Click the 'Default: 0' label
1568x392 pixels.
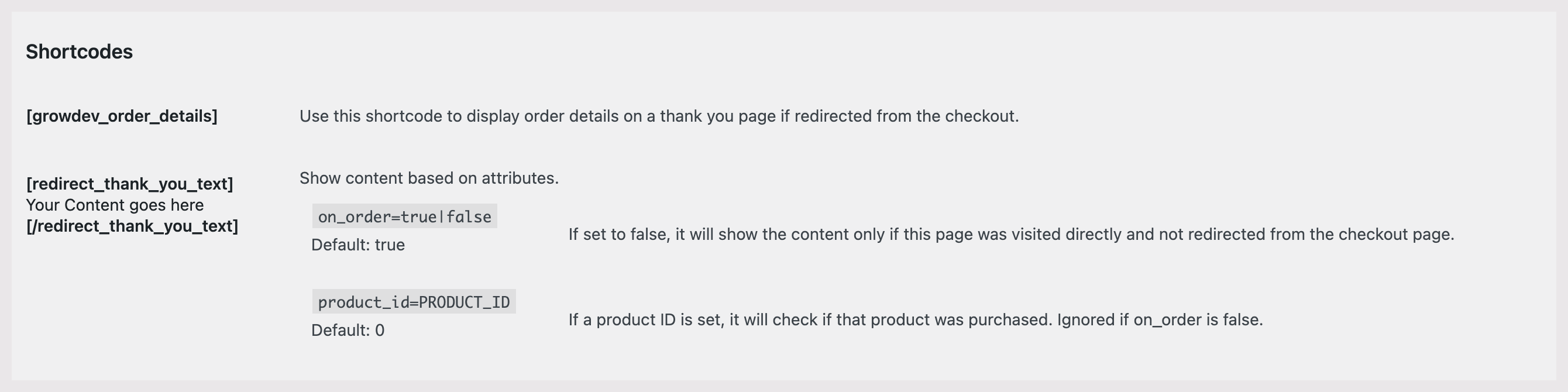point(348,330)
